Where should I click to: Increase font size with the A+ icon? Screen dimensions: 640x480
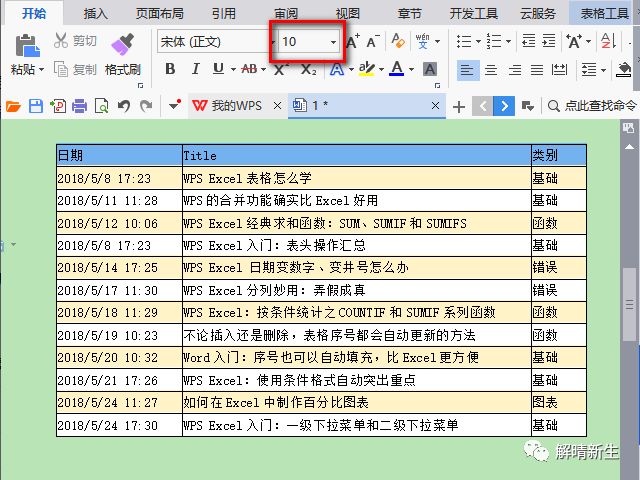coord(353,41)
